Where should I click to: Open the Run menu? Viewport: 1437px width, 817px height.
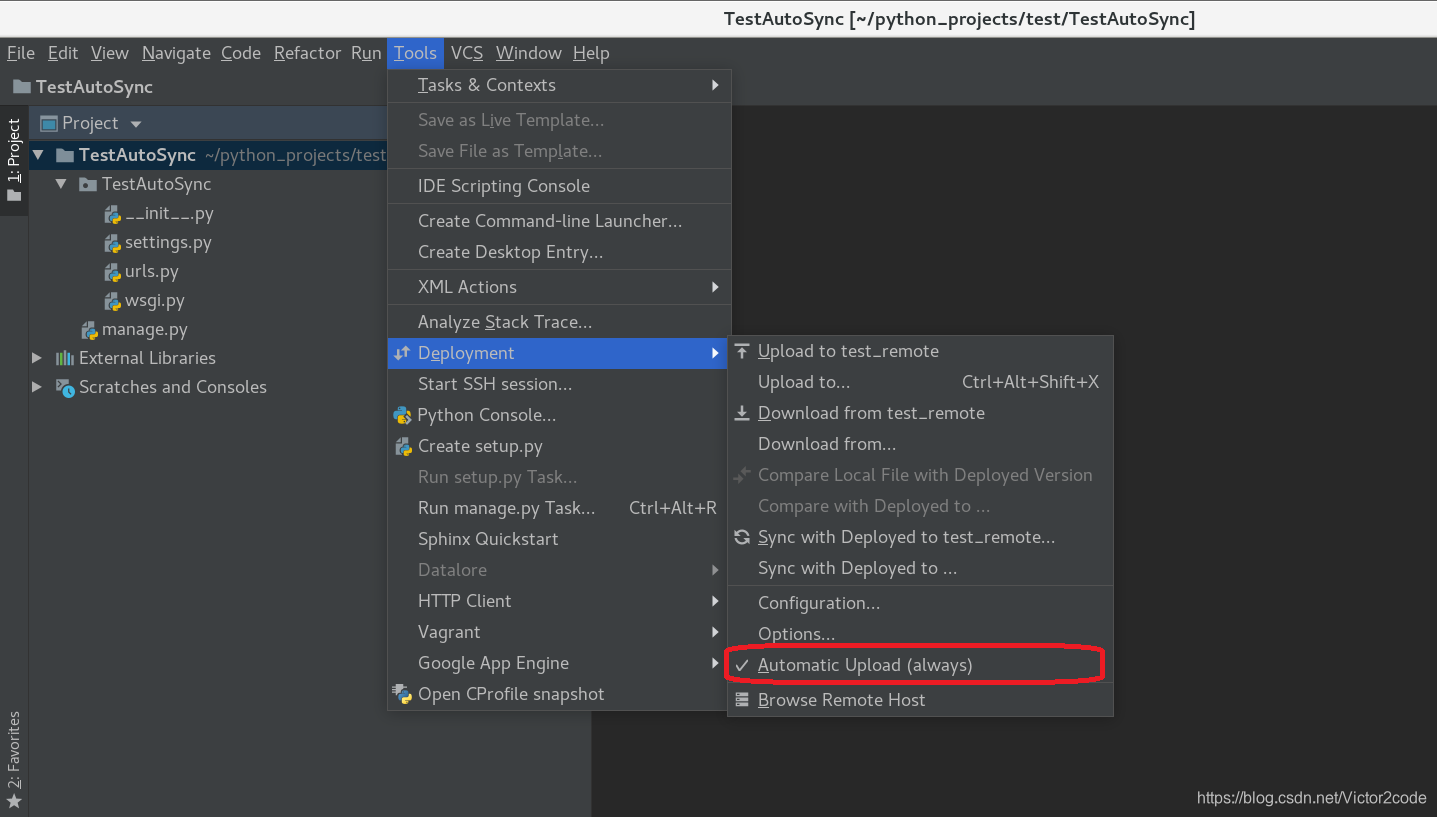click(x=366, y=53)
